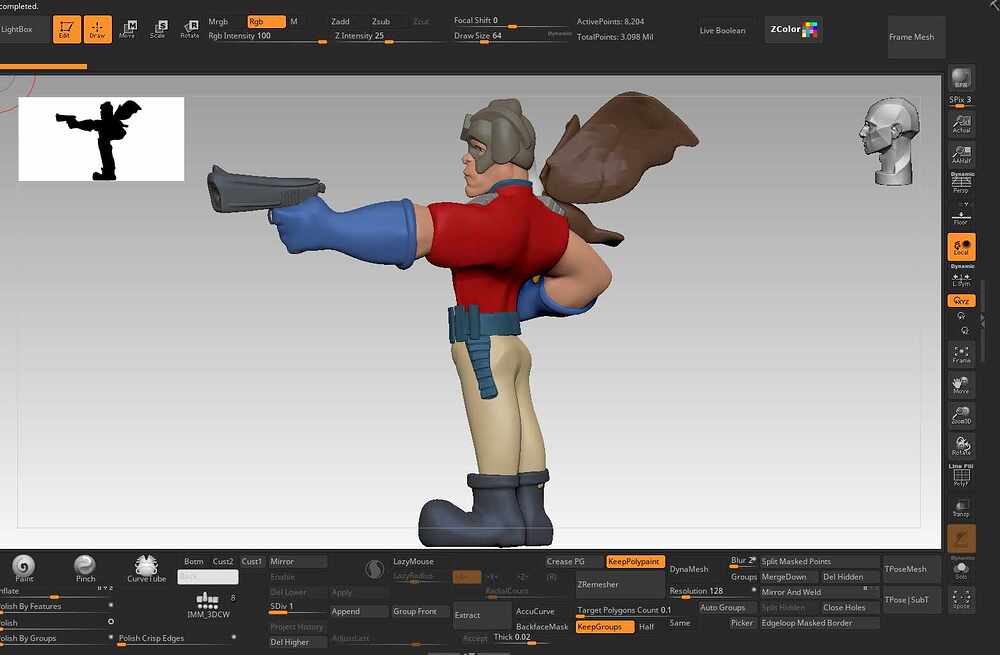Image resolution: width=1000 pixels, height=655 pixels.
Task: Open the Cust2 custom menu
Action: click(x=223, y=562)
